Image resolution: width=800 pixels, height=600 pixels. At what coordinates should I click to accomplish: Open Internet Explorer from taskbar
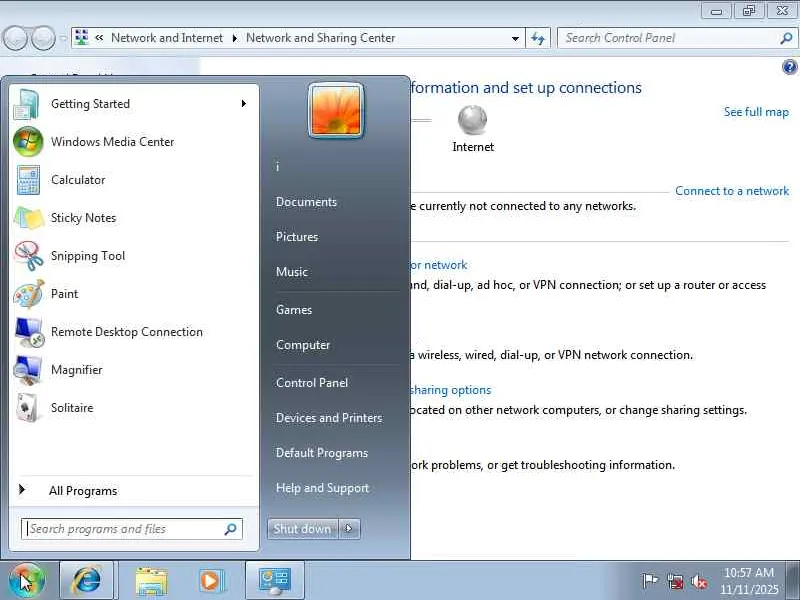pos(87,580)
